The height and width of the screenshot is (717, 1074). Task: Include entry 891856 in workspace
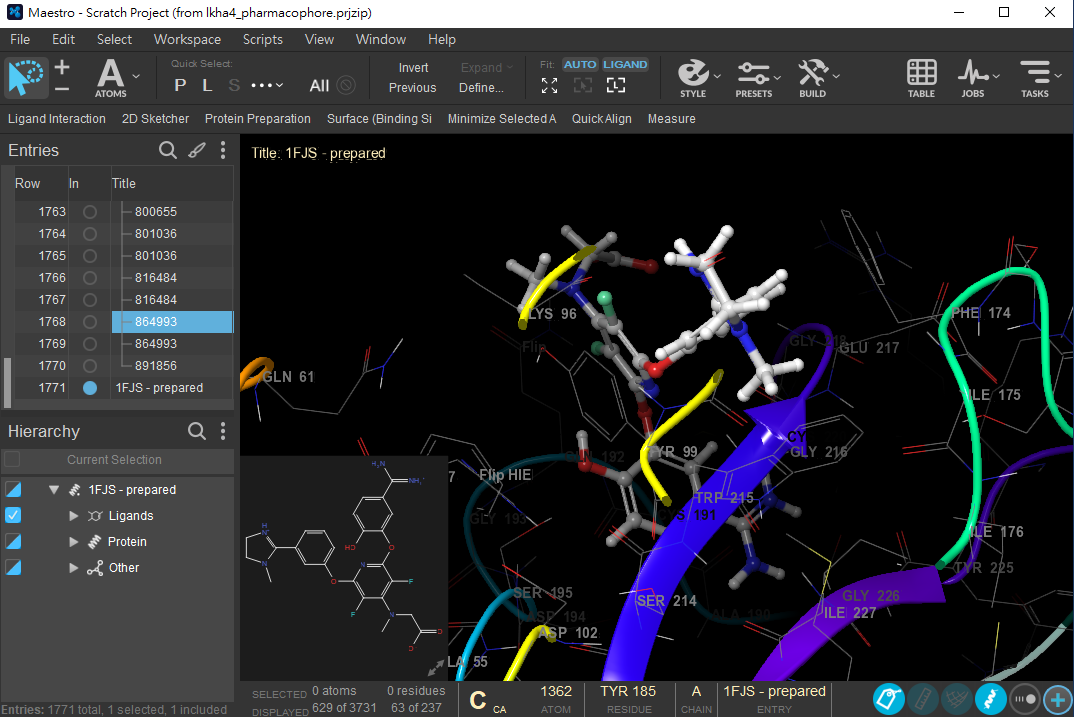(90, 366)
